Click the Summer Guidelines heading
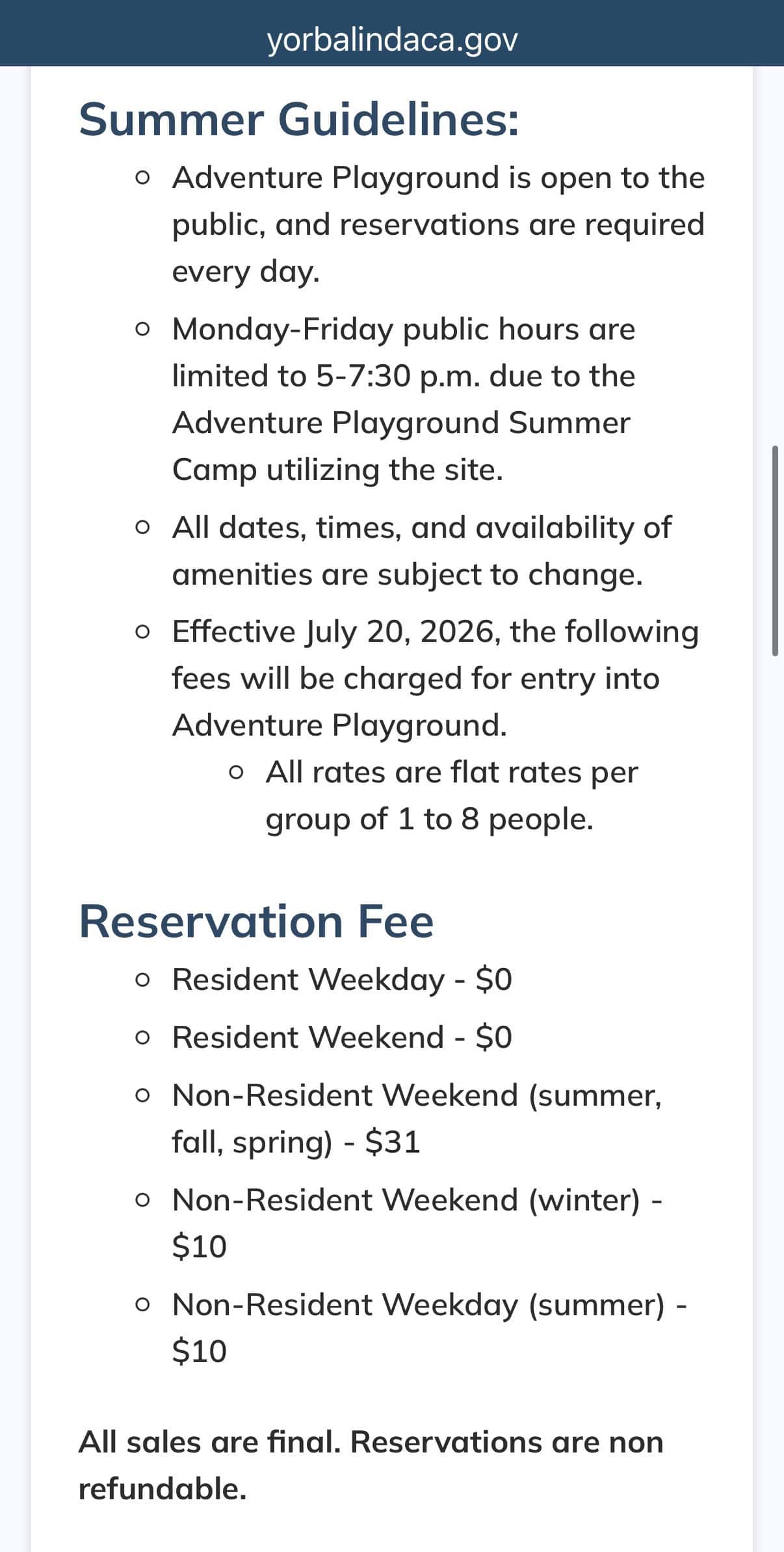The height and width of the screenshot is (1552, 784). tap(299, 120)
